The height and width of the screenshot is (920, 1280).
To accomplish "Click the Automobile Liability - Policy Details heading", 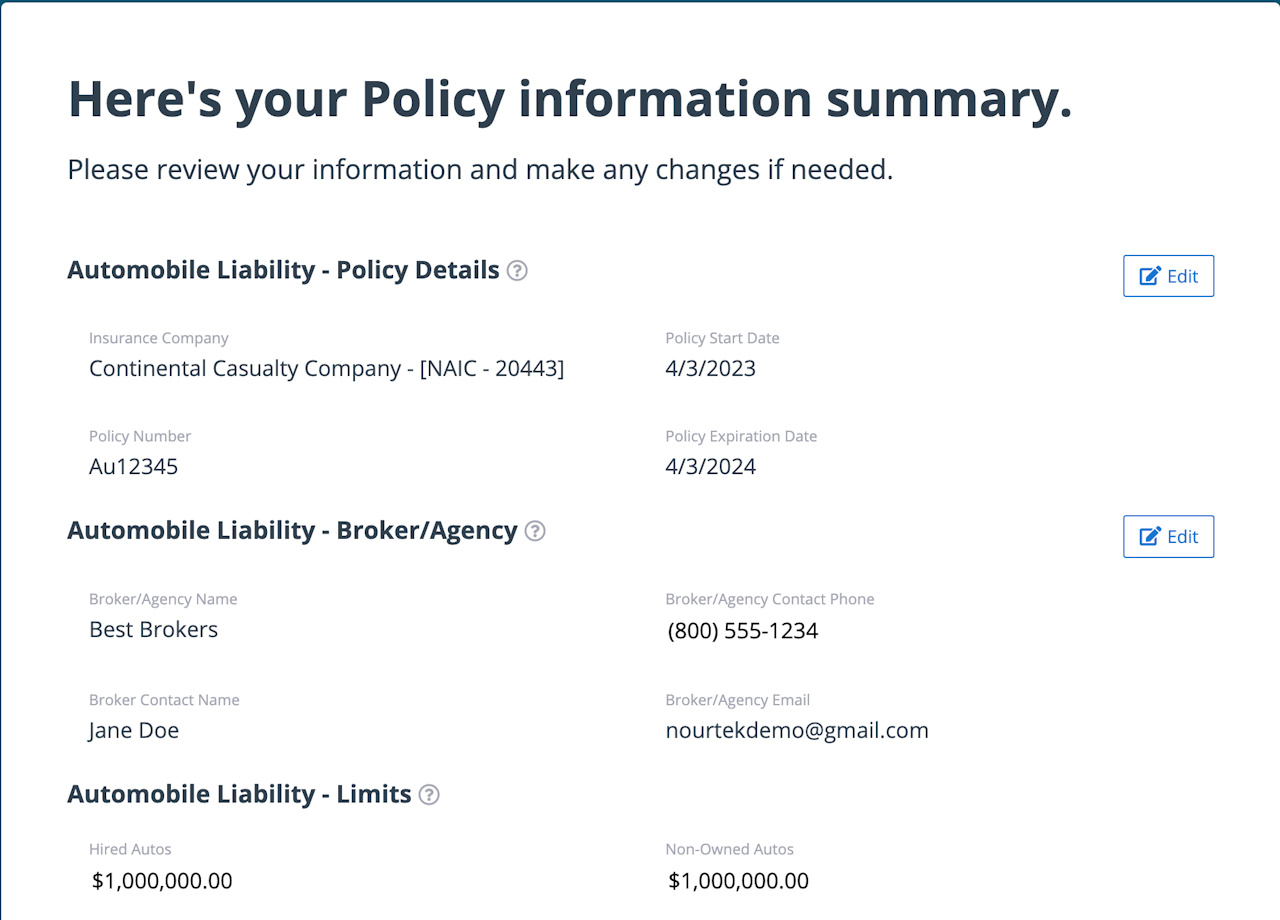I will (283, 271).
